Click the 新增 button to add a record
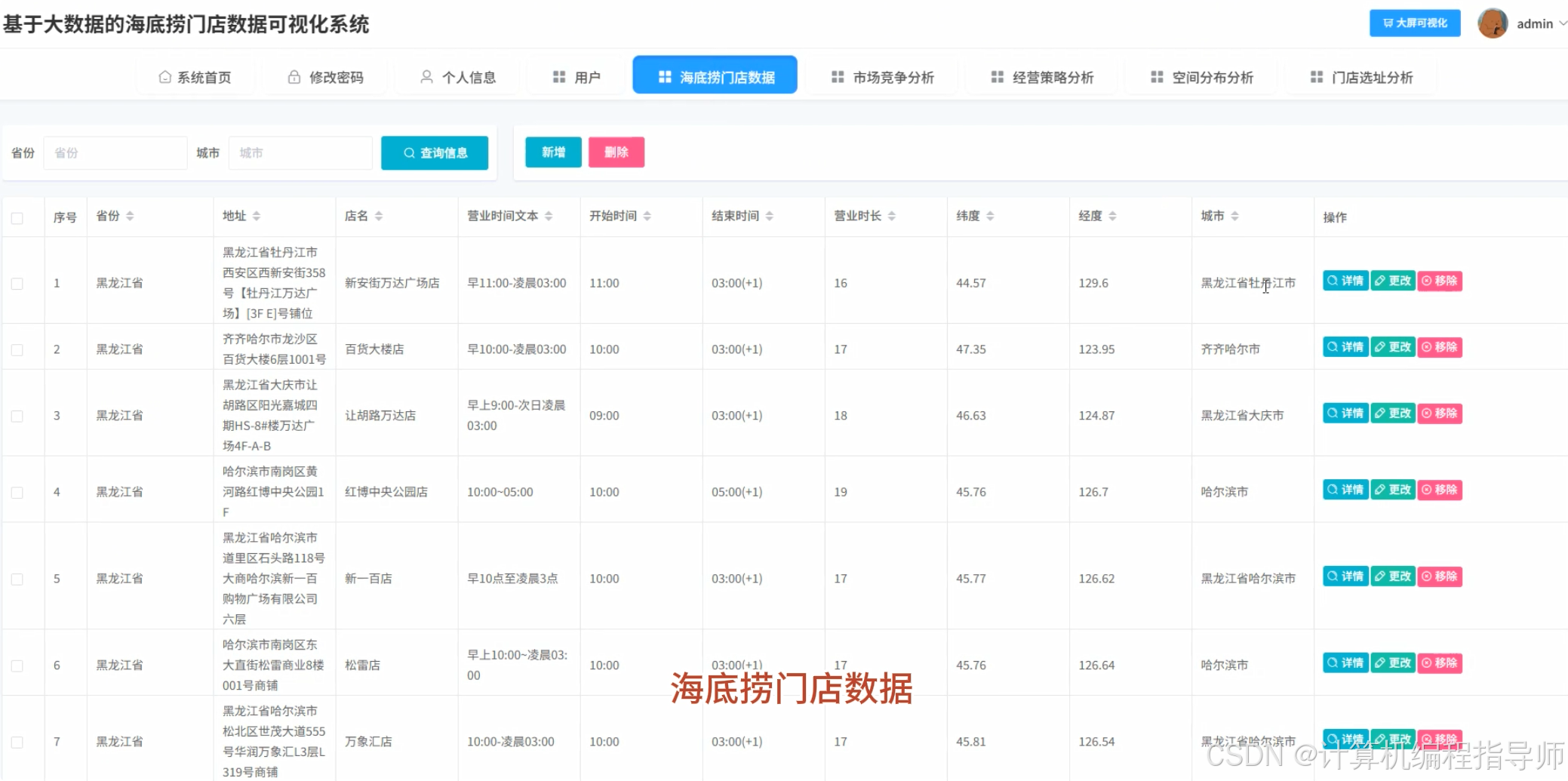This screenshot has height=781, width=1568. [x=552, y=152]
